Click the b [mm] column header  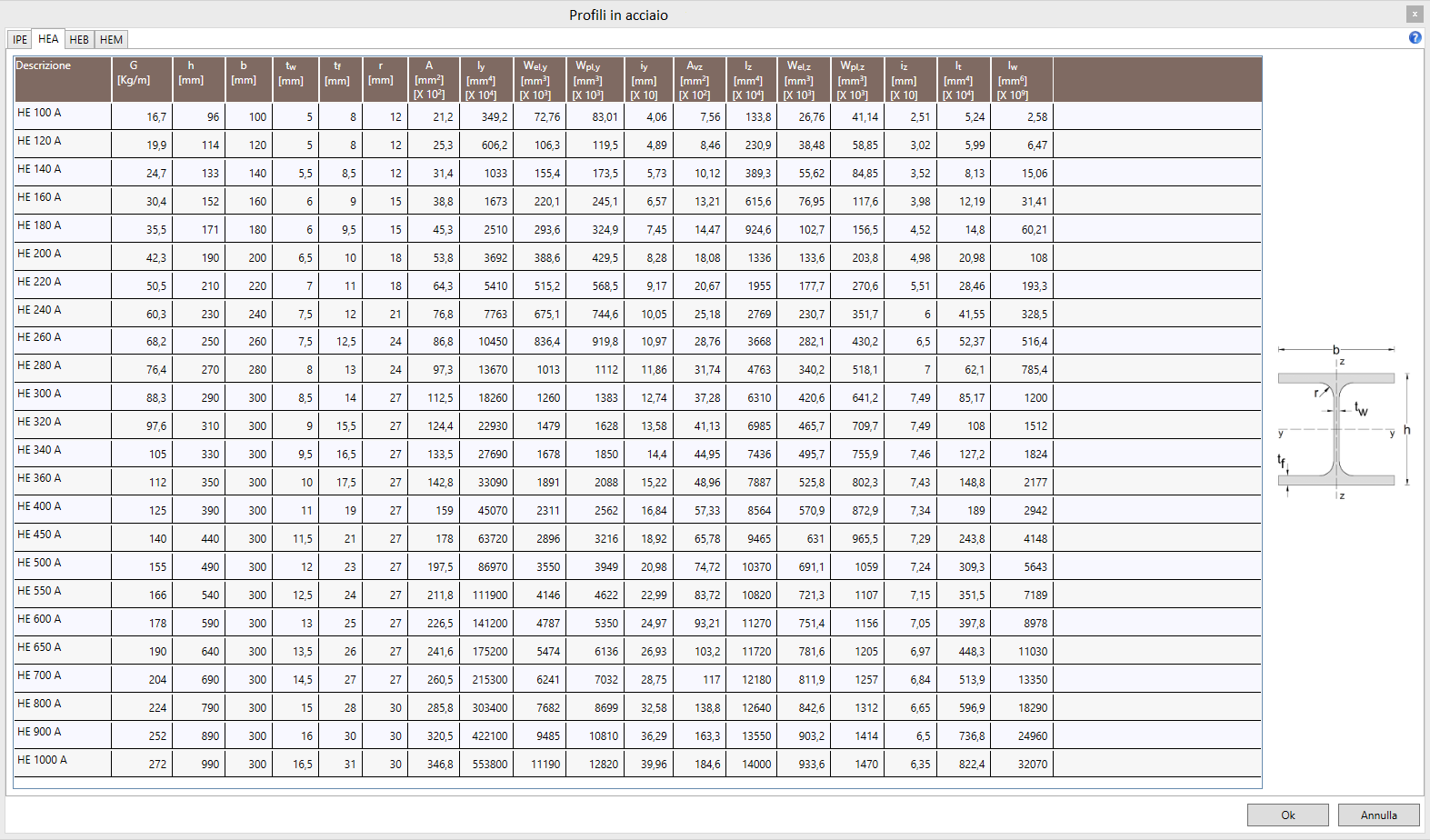tap(249, 79)
